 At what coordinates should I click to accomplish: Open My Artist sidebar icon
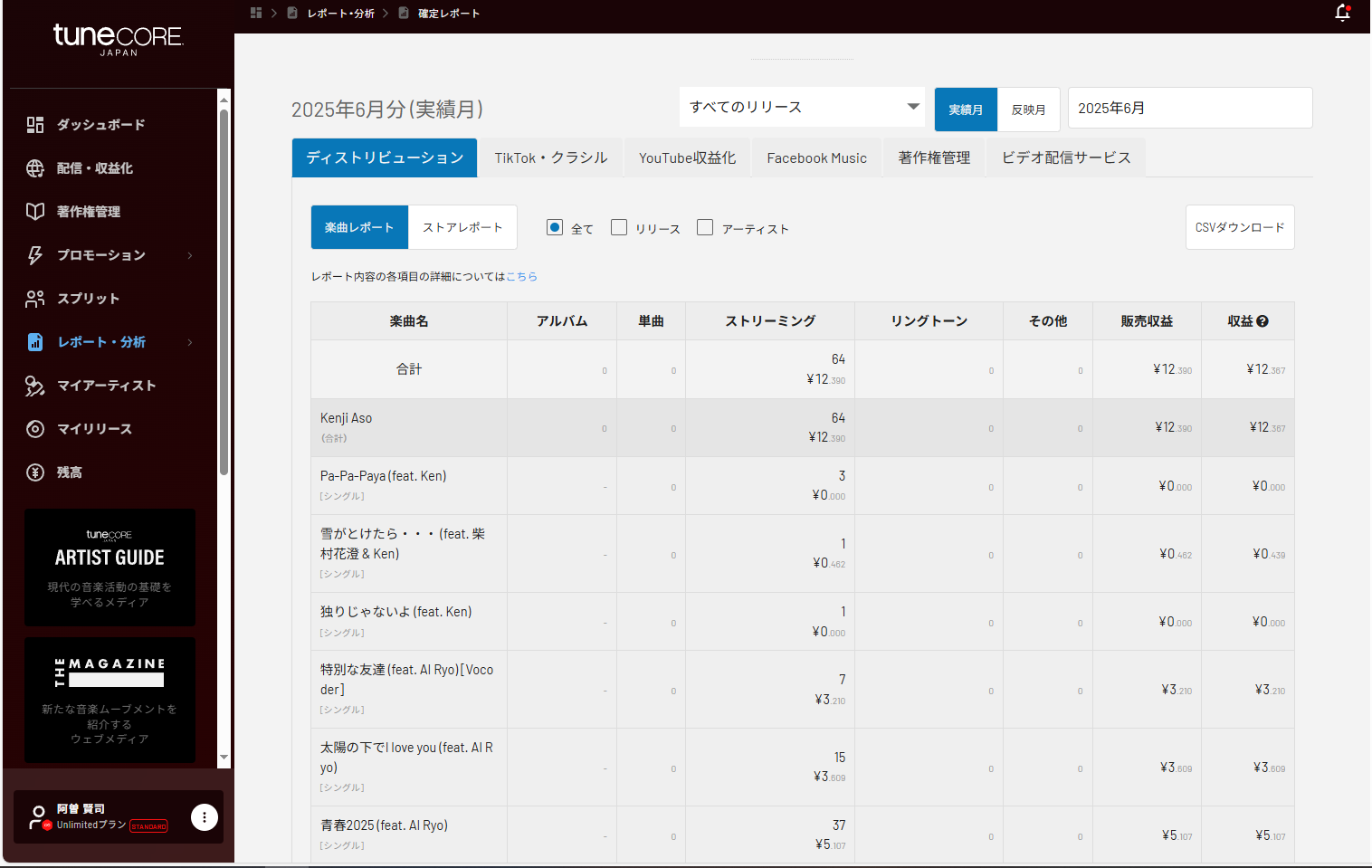pyautogui.click(x=35, y=386)
